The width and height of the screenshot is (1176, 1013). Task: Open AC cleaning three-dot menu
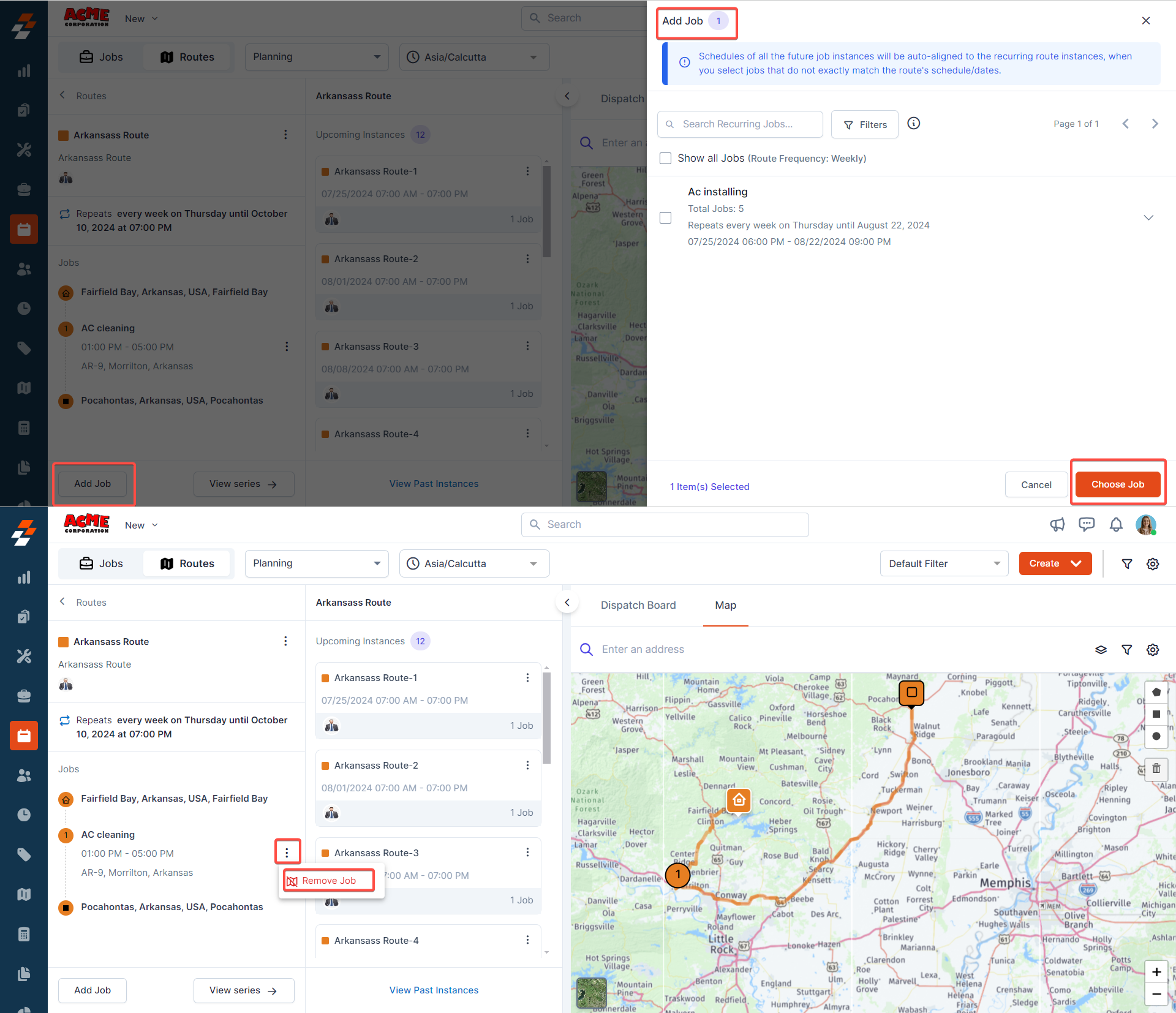coord(287,853)
